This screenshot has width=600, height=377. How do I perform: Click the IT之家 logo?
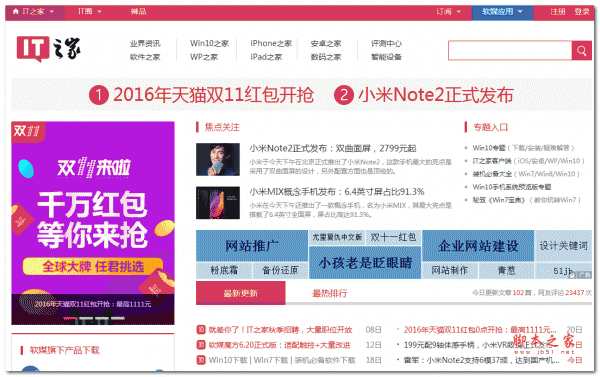coord(49,49)
